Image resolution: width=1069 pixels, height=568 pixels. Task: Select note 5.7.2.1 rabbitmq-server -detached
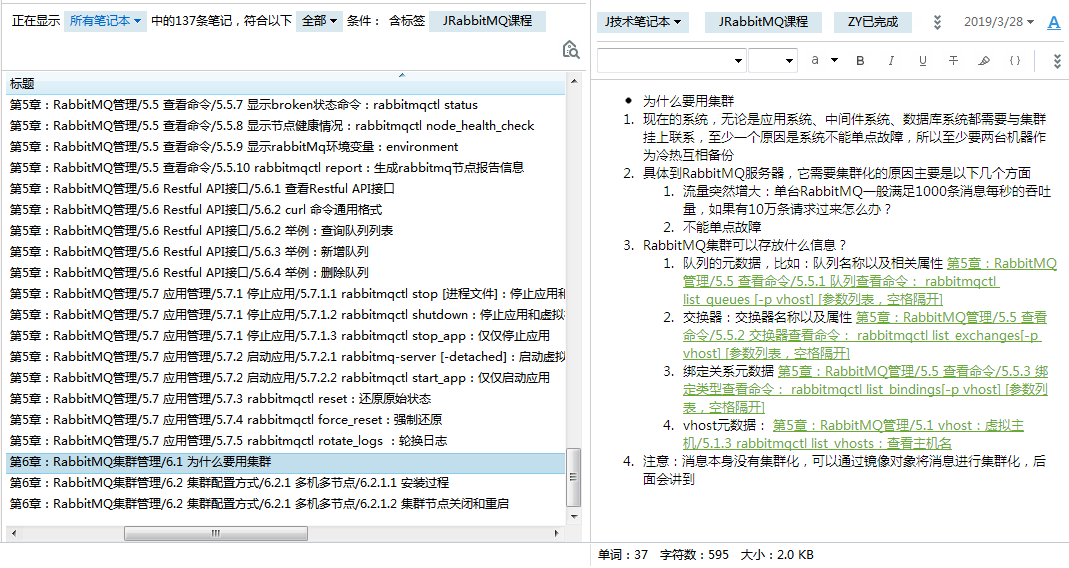click(x=286, y=357)
